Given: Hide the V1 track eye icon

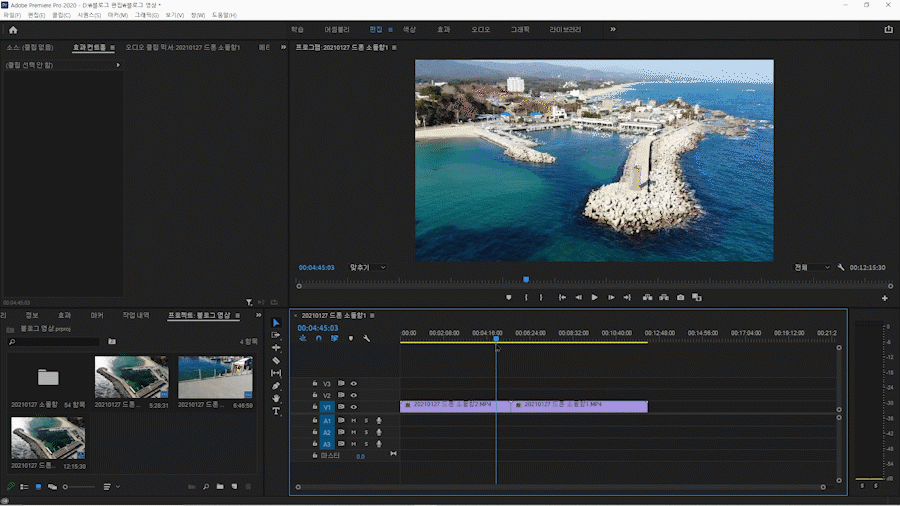Looking at the screenshot, I should click(x=353, y=407).
